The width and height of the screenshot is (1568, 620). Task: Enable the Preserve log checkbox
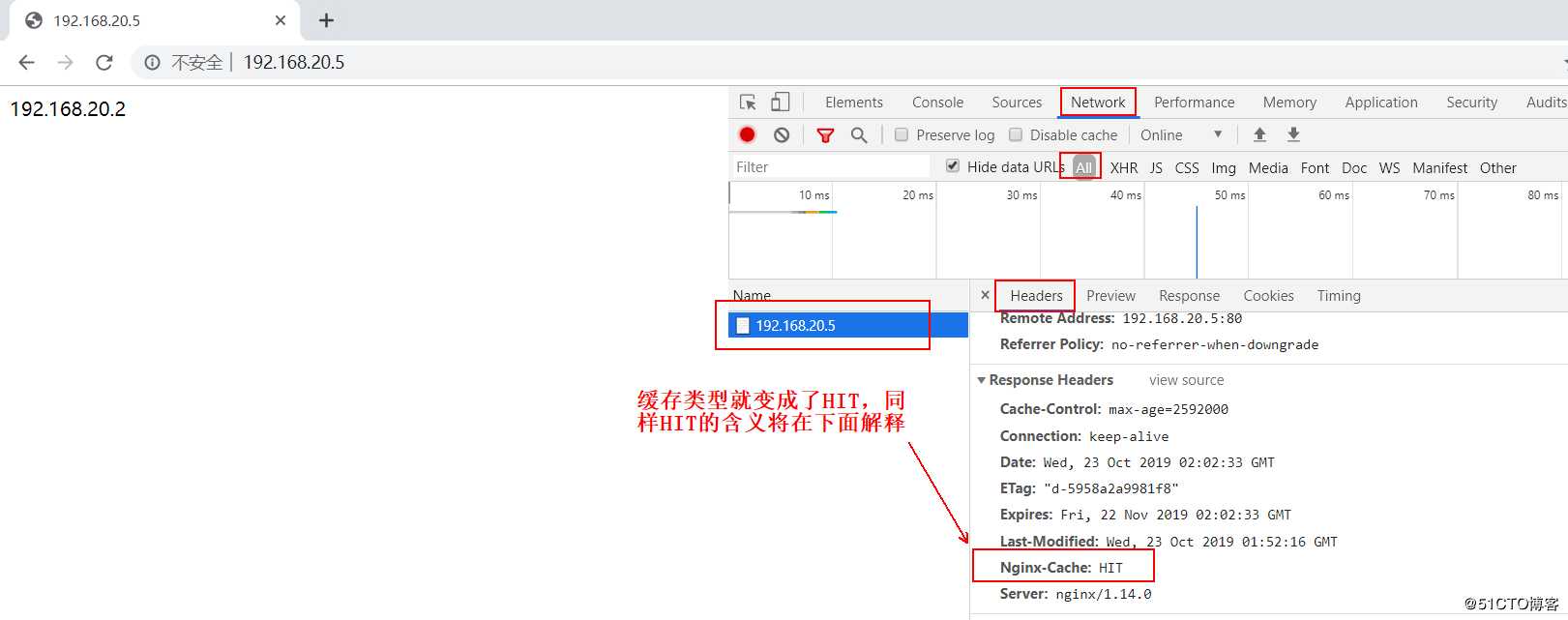[902, 134]
